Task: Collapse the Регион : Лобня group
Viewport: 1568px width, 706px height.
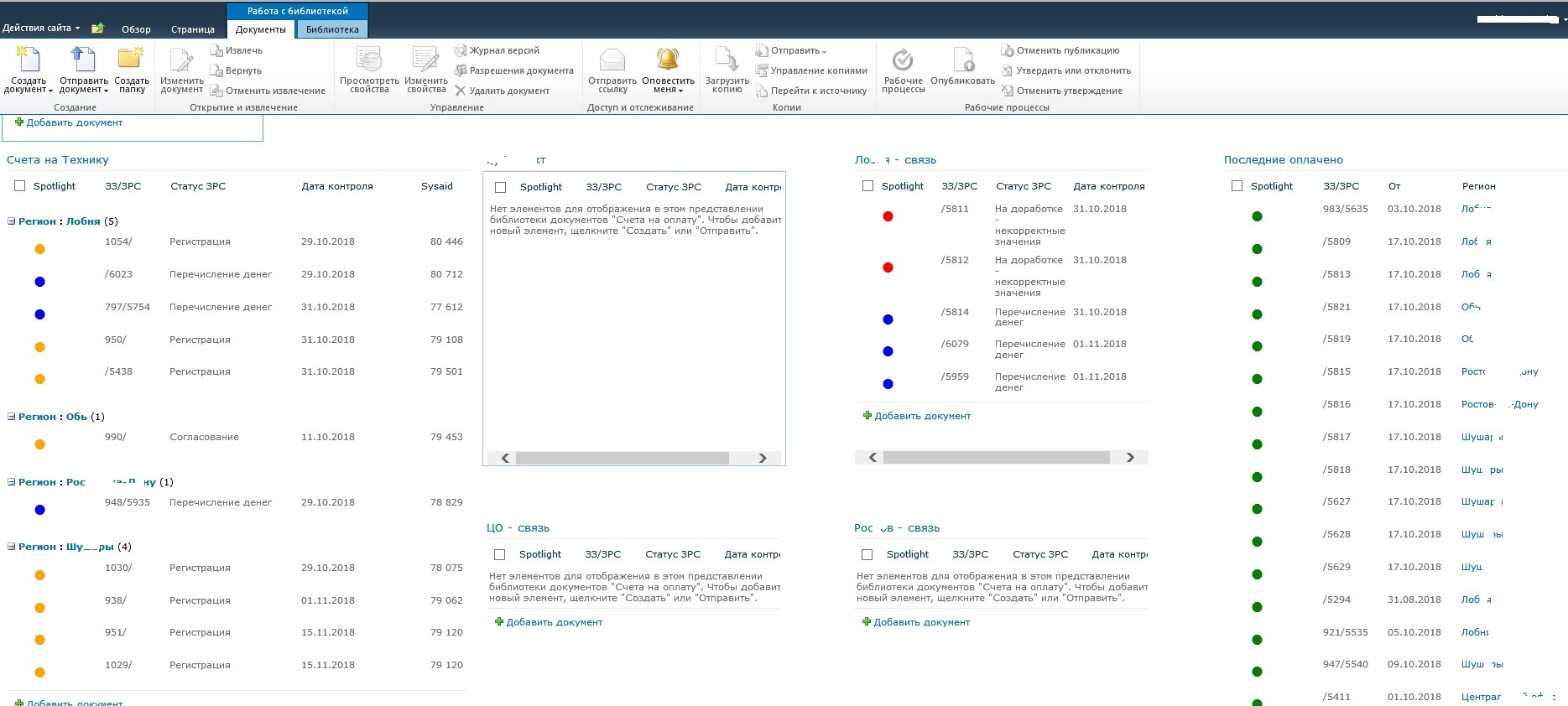Action: [x=12, y=221]
